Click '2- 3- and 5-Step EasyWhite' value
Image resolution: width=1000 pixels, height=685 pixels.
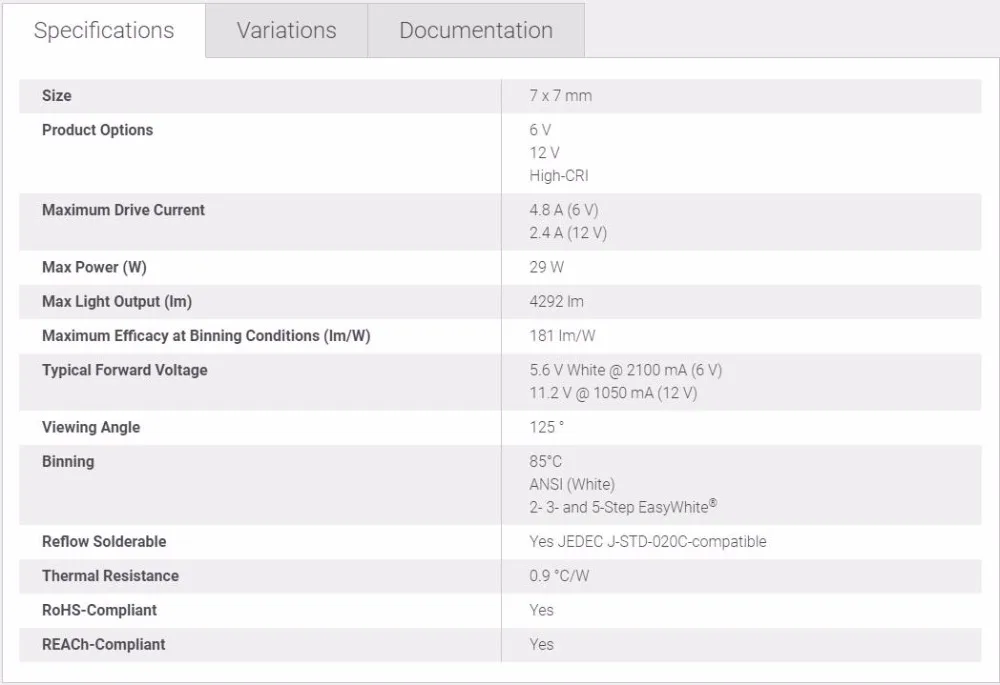point(623,507)
